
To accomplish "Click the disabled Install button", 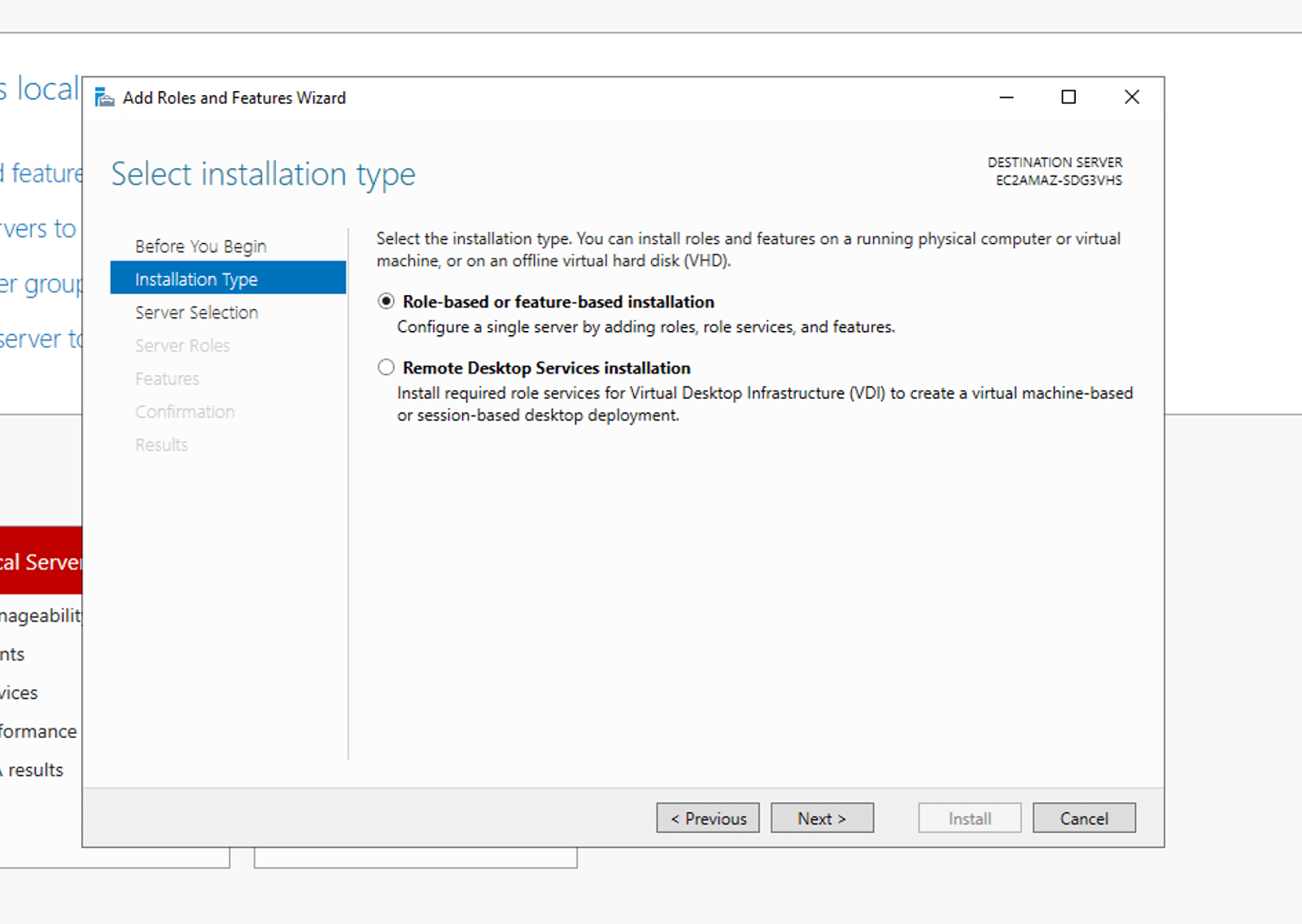I will [969, 818].
